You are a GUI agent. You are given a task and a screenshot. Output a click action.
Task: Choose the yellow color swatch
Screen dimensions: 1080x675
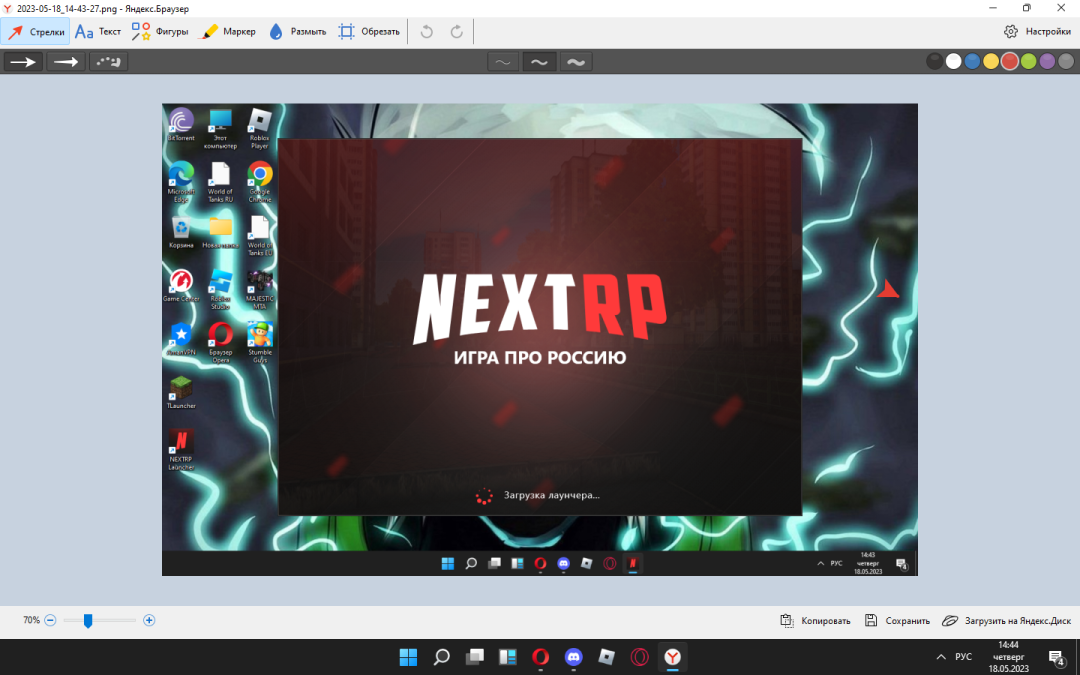pyautogui.click(x=991, y=62)
